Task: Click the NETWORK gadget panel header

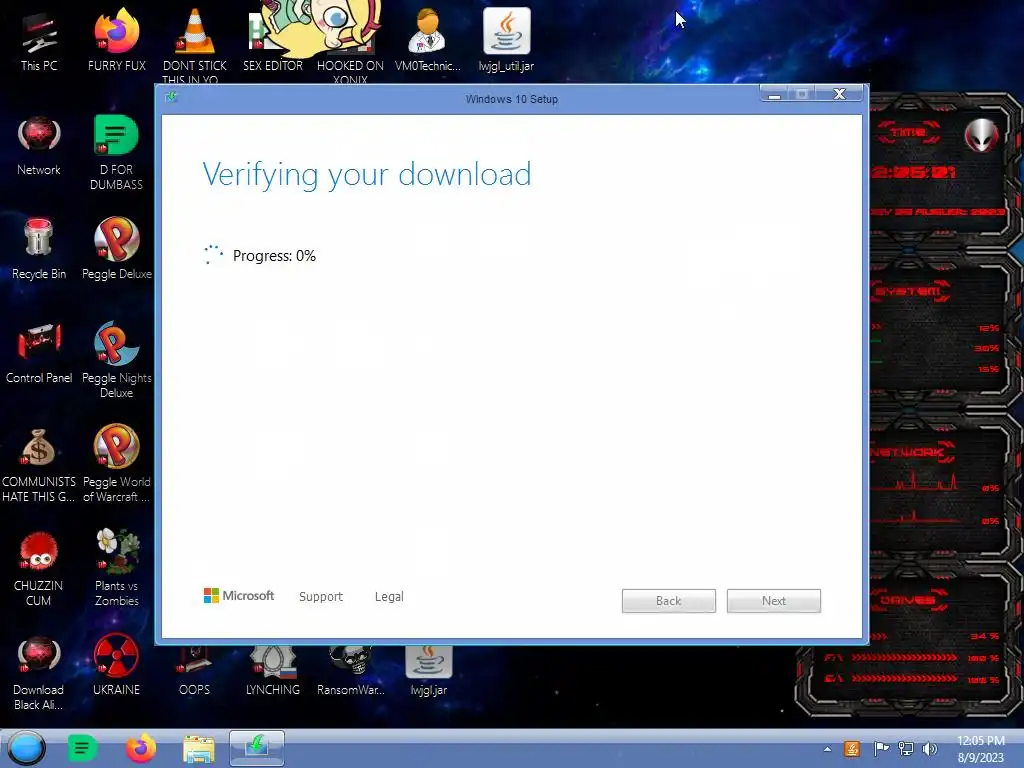Action: pos(911,452)
